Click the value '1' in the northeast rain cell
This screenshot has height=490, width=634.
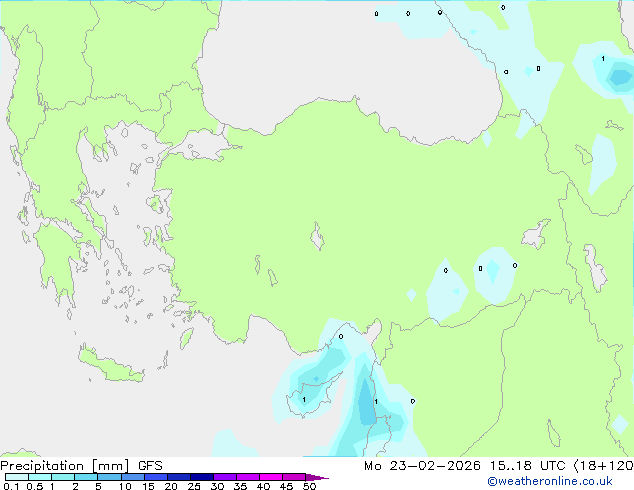(603, 59)
